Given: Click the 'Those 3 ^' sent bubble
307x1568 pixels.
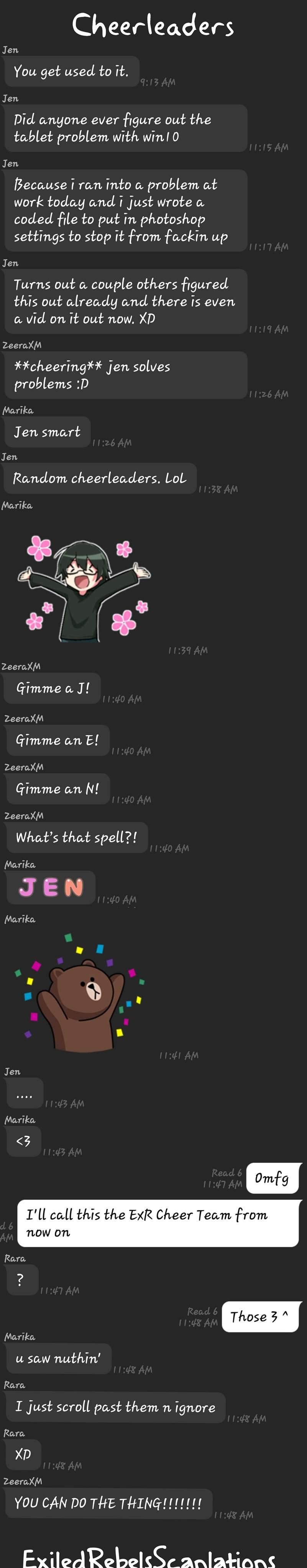Looking at the screenshot, I should pos(261,1316).
